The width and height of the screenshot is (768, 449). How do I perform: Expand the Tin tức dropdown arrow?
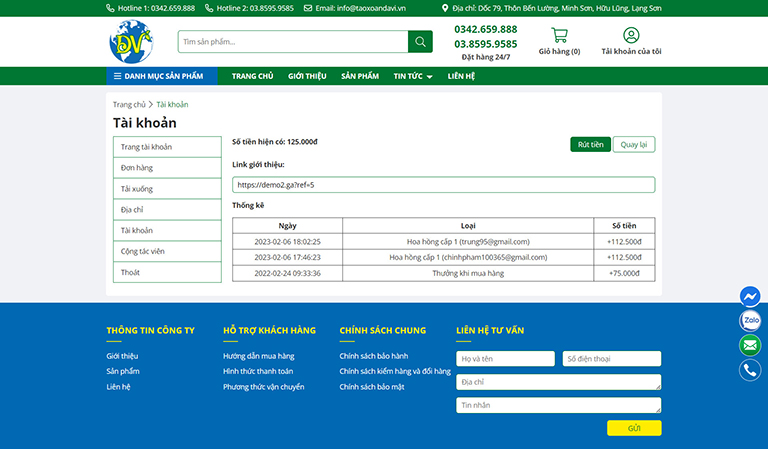coord(430,77)
